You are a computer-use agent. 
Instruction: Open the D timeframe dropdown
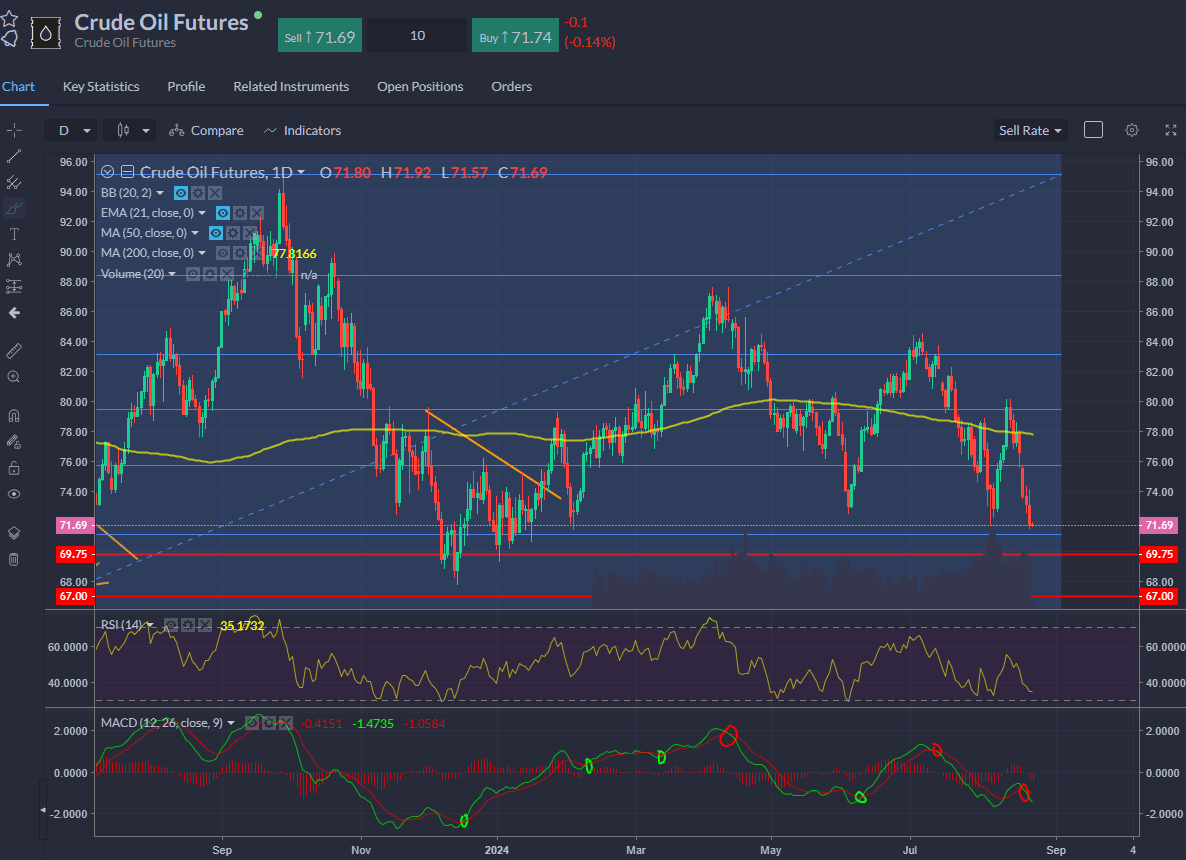pos(73,130)
